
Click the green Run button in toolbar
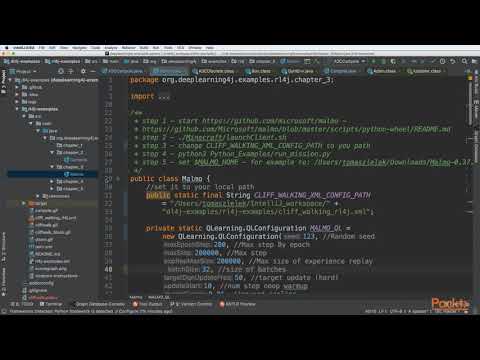(x=374, y=61)
